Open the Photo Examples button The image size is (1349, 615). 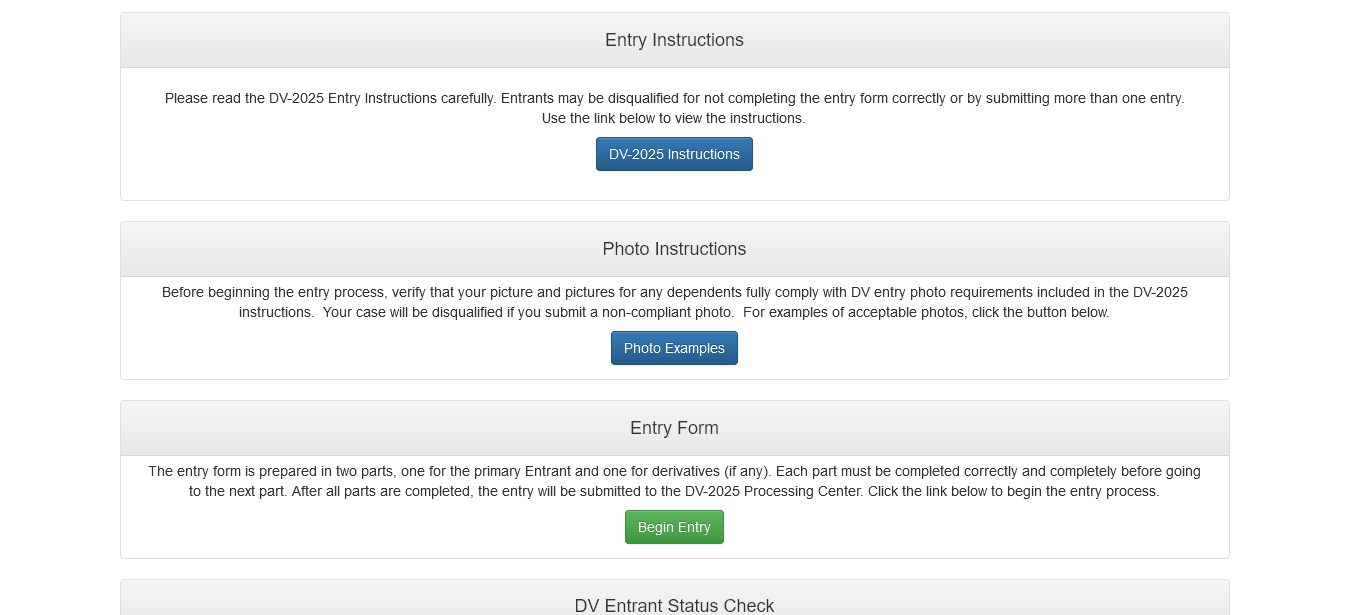(674, 348)
